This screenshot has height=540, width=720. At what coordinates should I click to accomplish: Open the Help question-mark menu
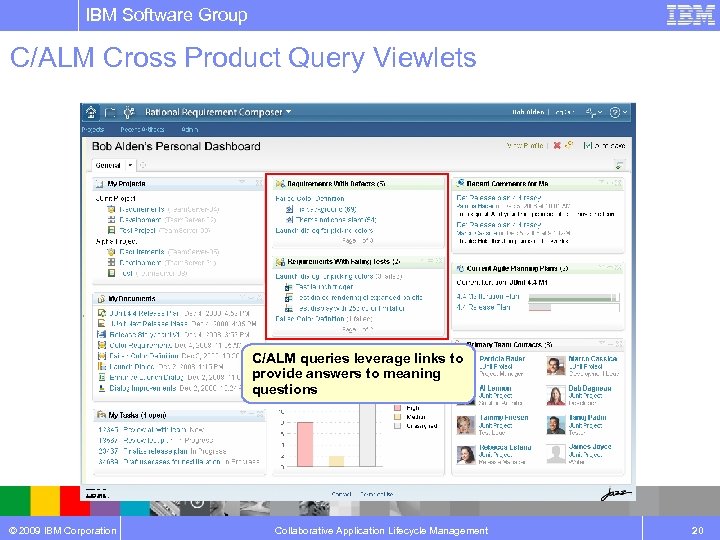[618, 112]
